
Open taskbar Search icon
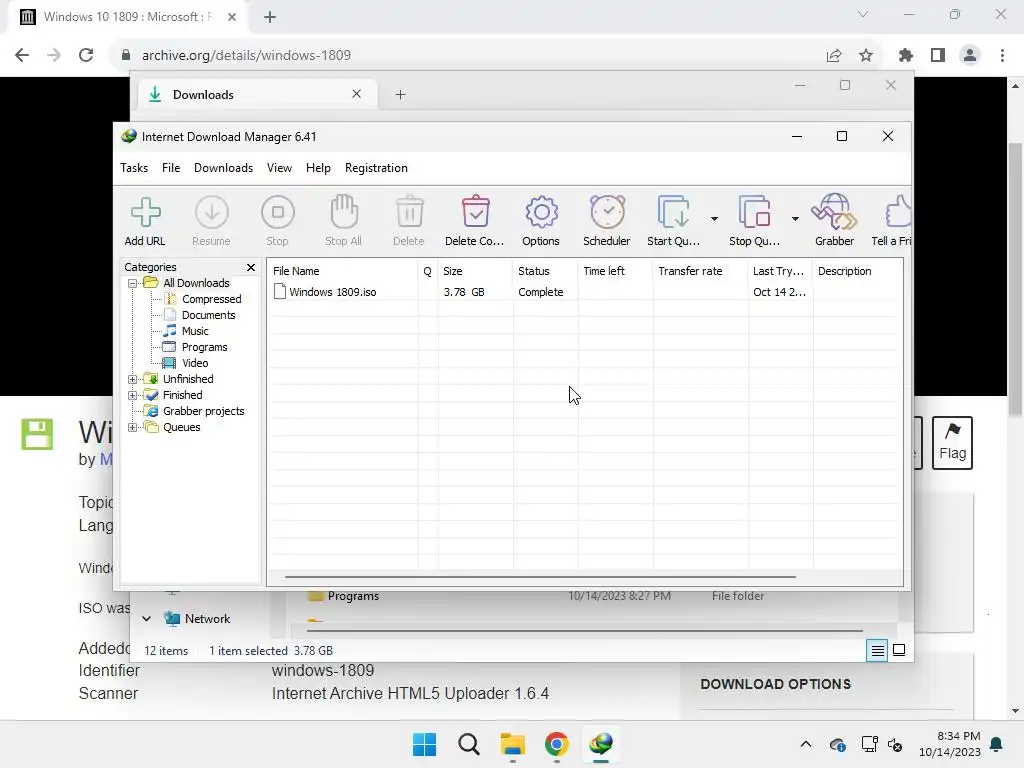click(468, 744)
